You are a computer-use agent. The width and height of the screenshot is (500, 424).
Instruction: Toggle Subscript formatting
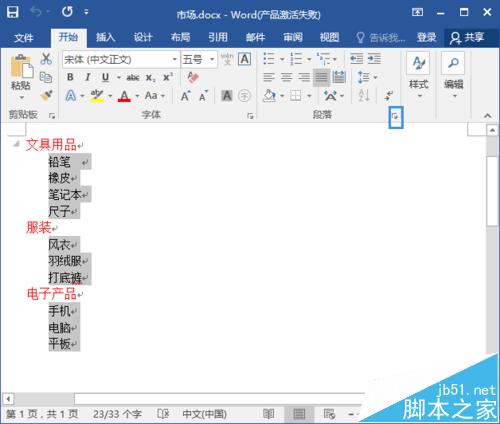click(150, 78)
